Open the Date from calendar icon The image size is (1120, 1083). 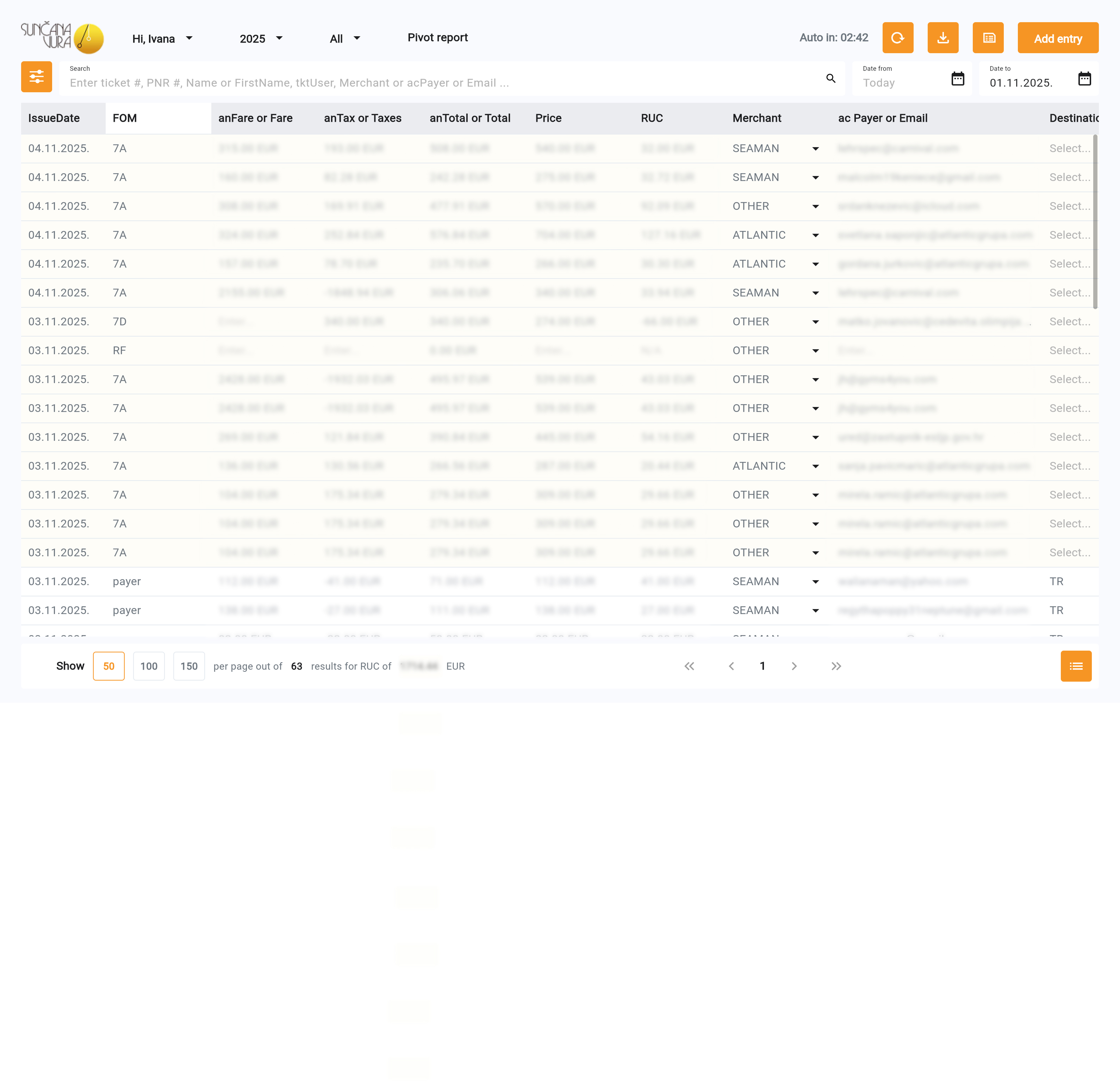957,78
